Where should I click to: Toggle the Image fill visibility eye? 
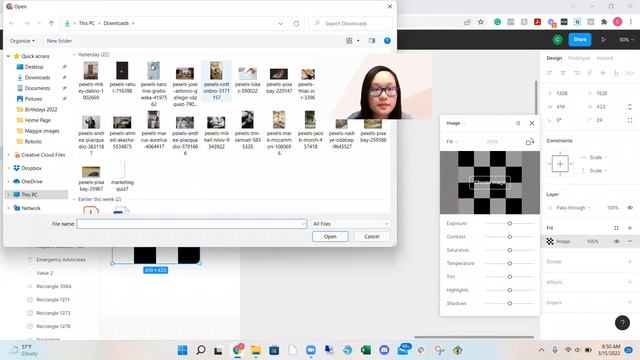(x=616, y=242)
